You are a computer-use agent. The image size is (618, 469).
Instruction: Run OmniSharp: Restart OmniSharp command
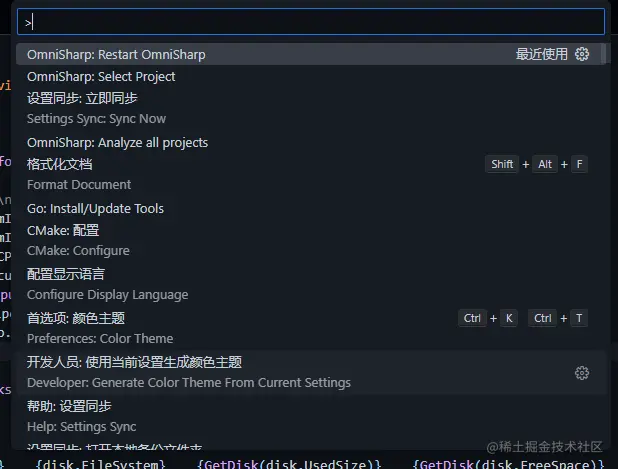(x=311, y=54)
